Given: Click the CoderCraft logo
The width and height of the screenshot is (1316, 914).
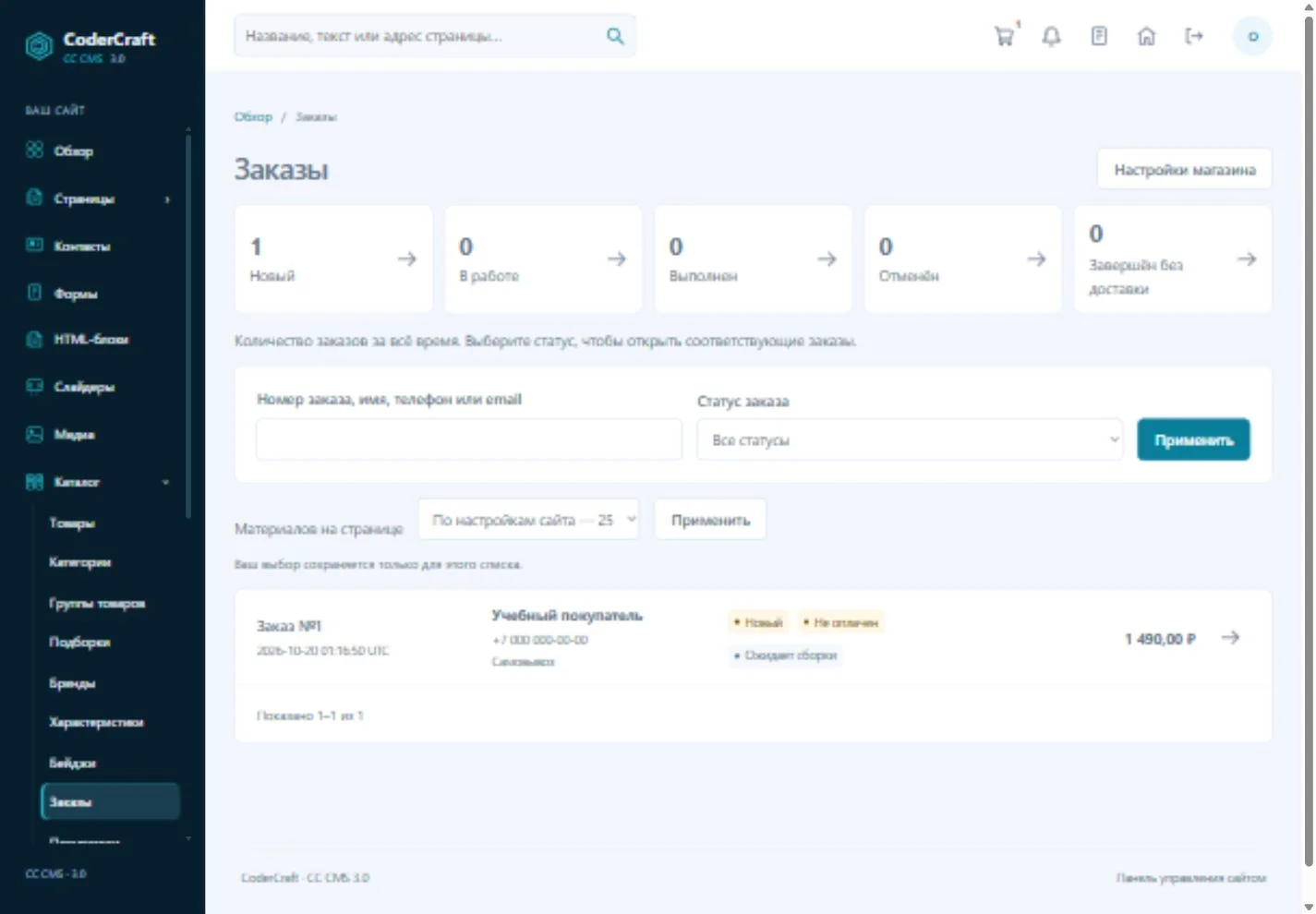Looking at the screenshot, I should (x=91, y=44).
